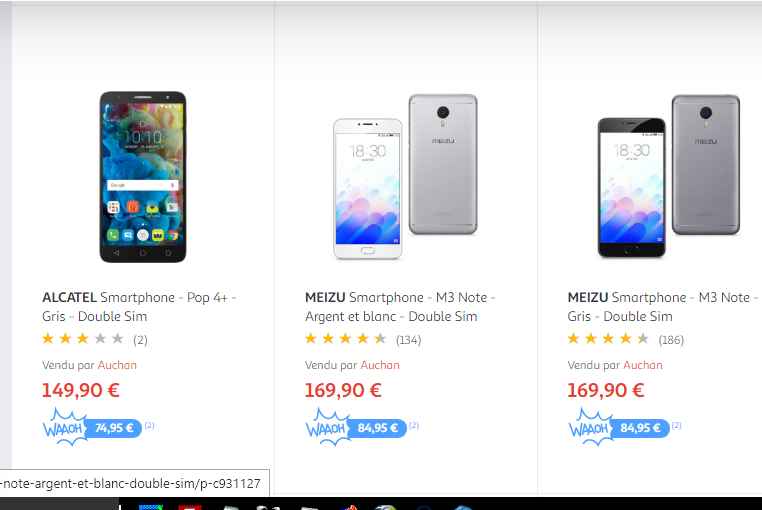Viewport: 762px width, 510px height.
Task: Click the star rating with 134 reviews
Action: pos(346,339)
